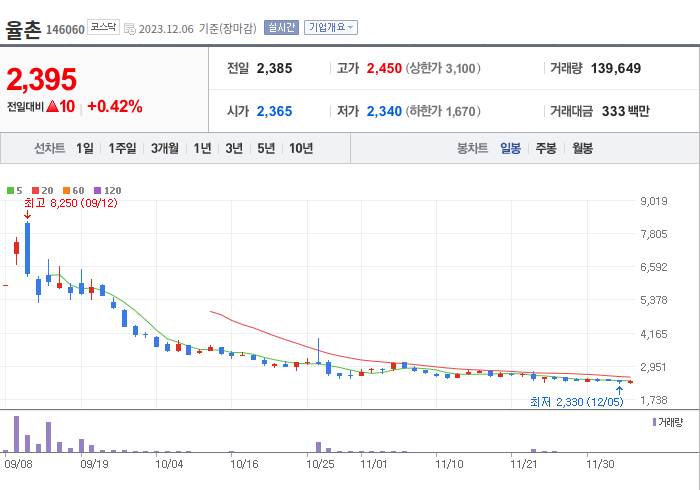Viewport: 700px width, 490px height.
Task: Click the 최고 8,250 (09/12) label
Action: coord(71,203)
